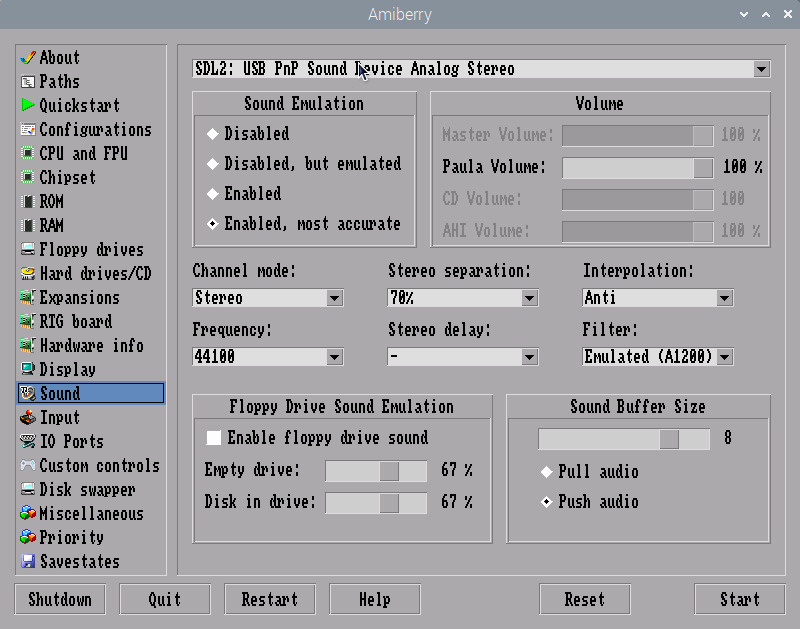The width and height of the screenshot is (800, 629).
Task: Click the RTG board icon
Action: 28,321
